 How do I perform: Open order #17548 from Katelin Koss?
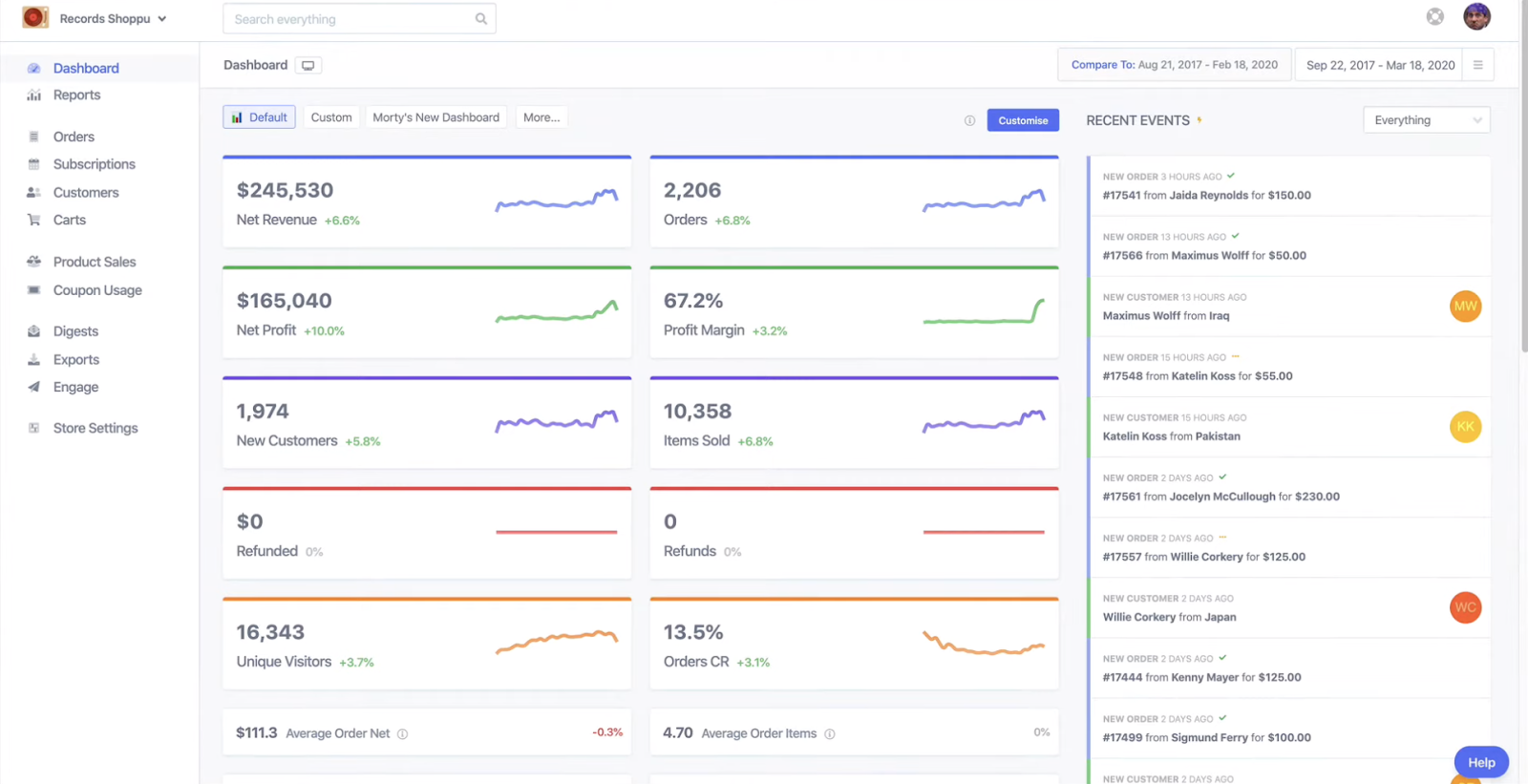point(1289,367)
